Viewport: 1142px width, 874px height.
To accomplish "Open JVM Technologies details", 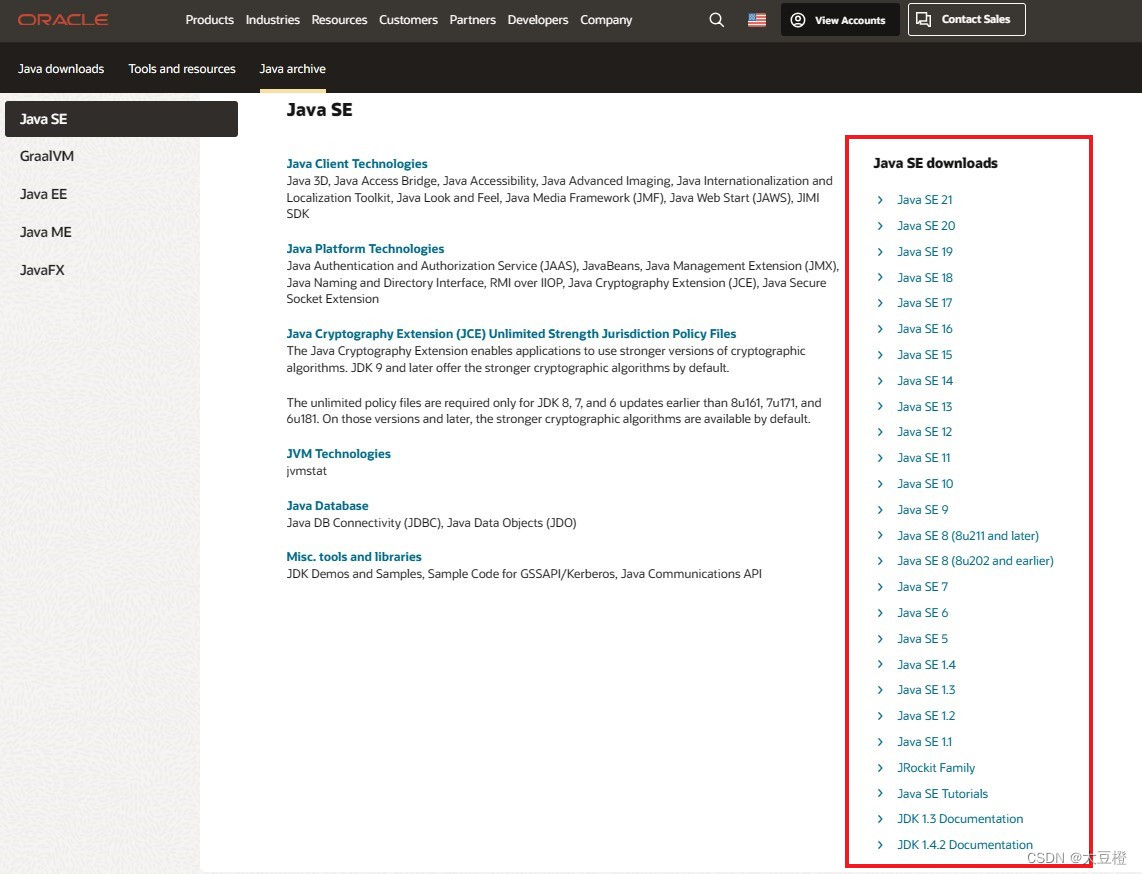I will [x=338, y=453].
